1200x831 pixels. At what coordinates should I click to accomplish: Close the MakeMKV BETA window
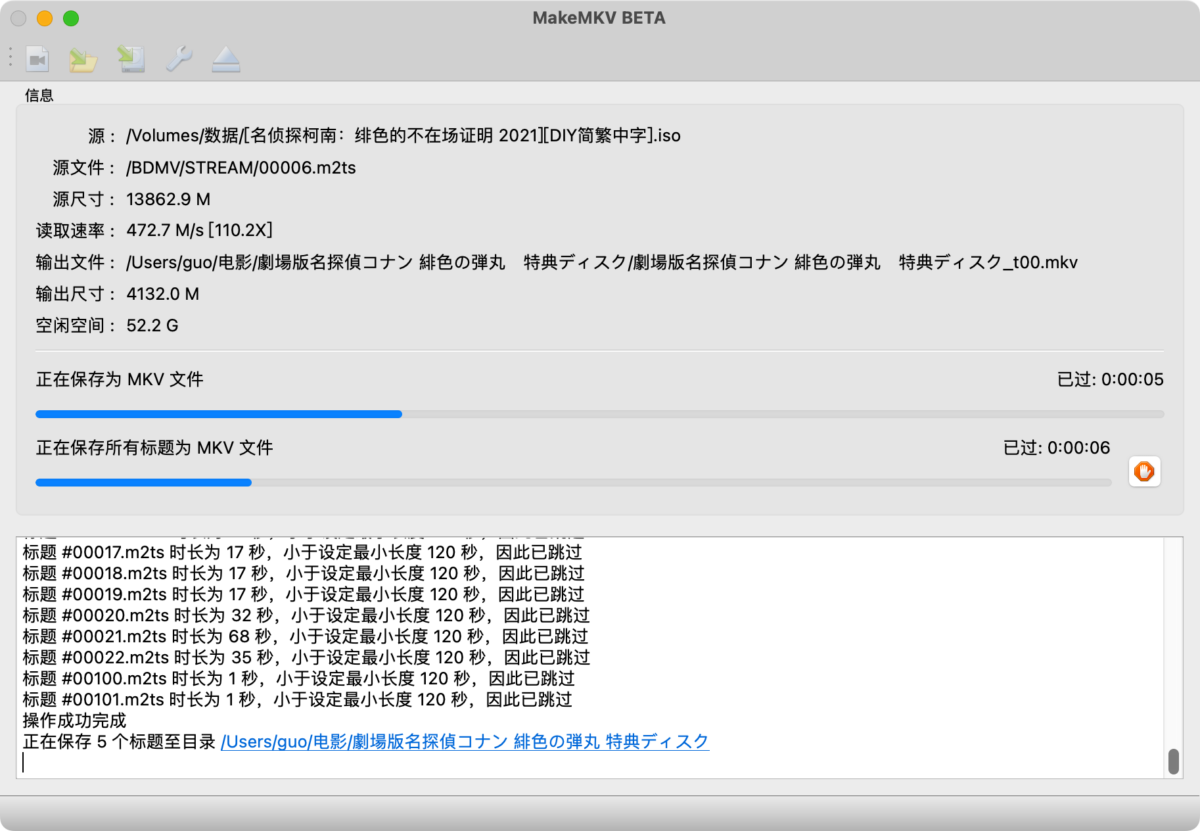19,18
